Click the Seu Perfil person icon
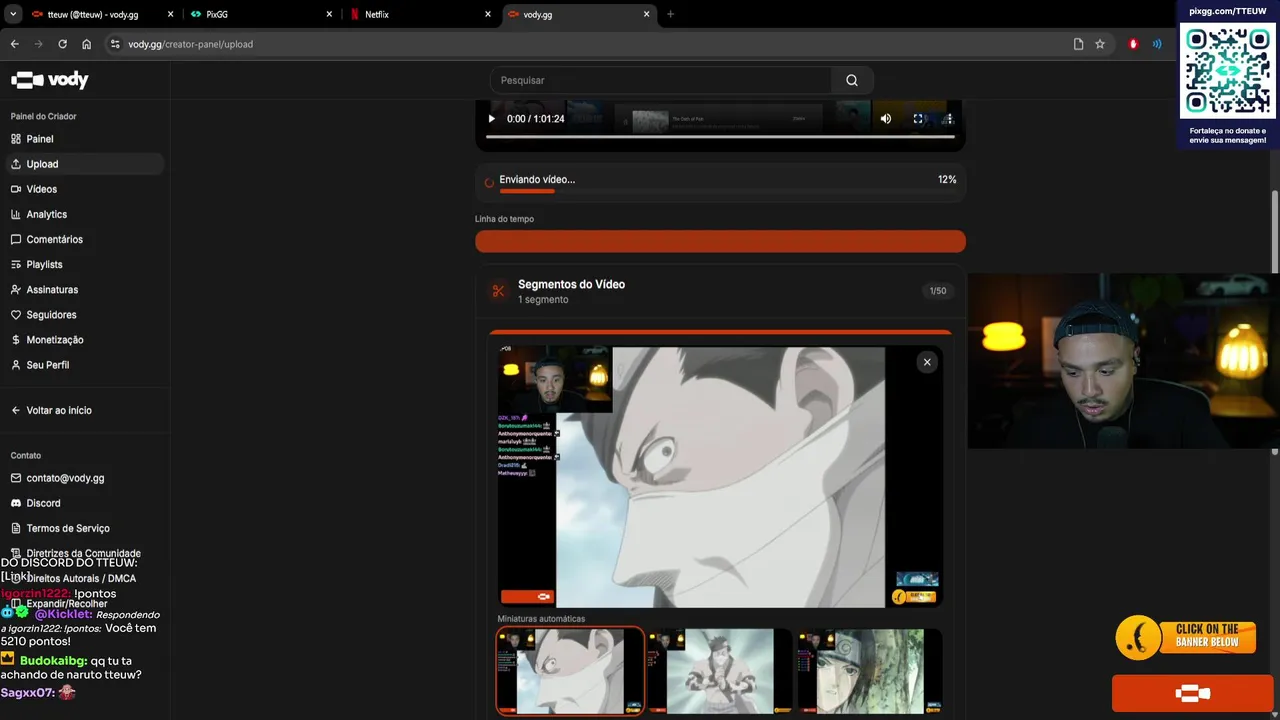 coord(16,365)
